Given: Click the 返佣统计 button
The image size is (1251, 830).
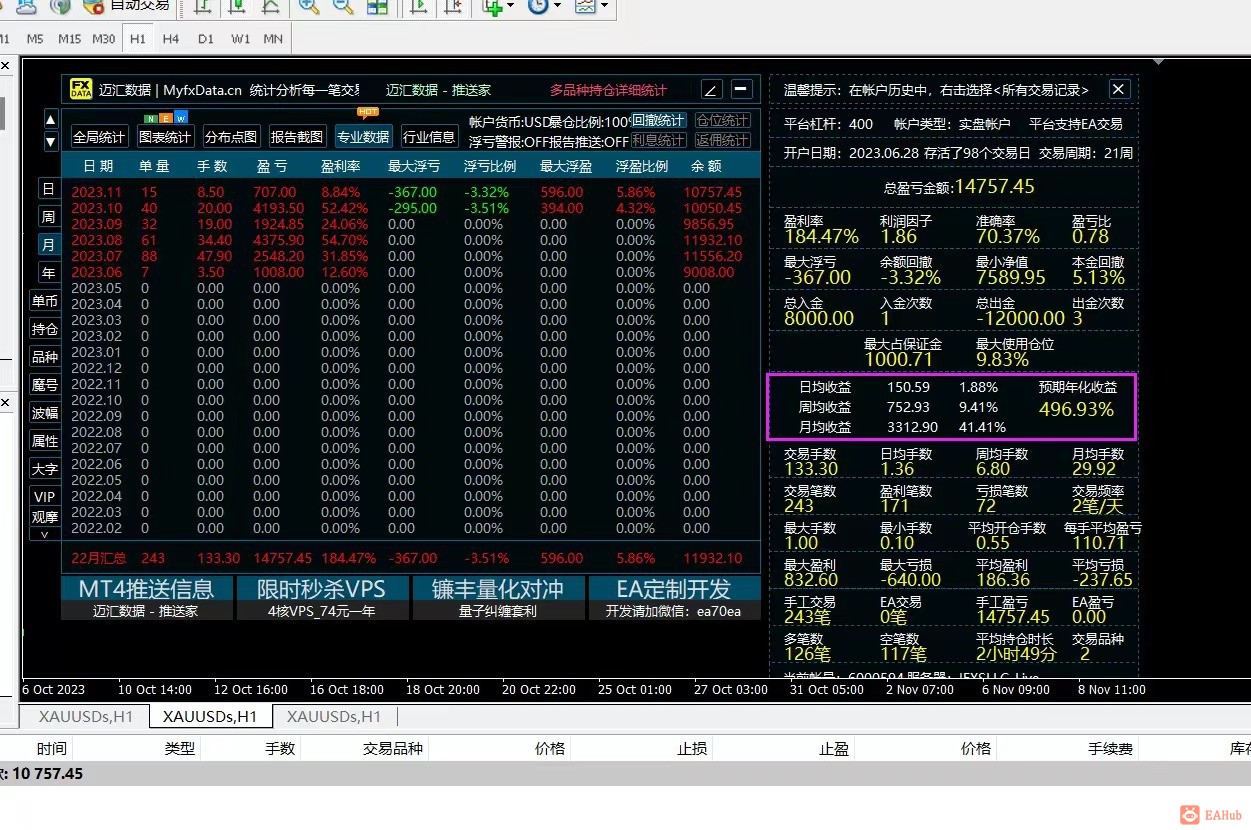Looking at the screenshot, I should pos(722,140).
